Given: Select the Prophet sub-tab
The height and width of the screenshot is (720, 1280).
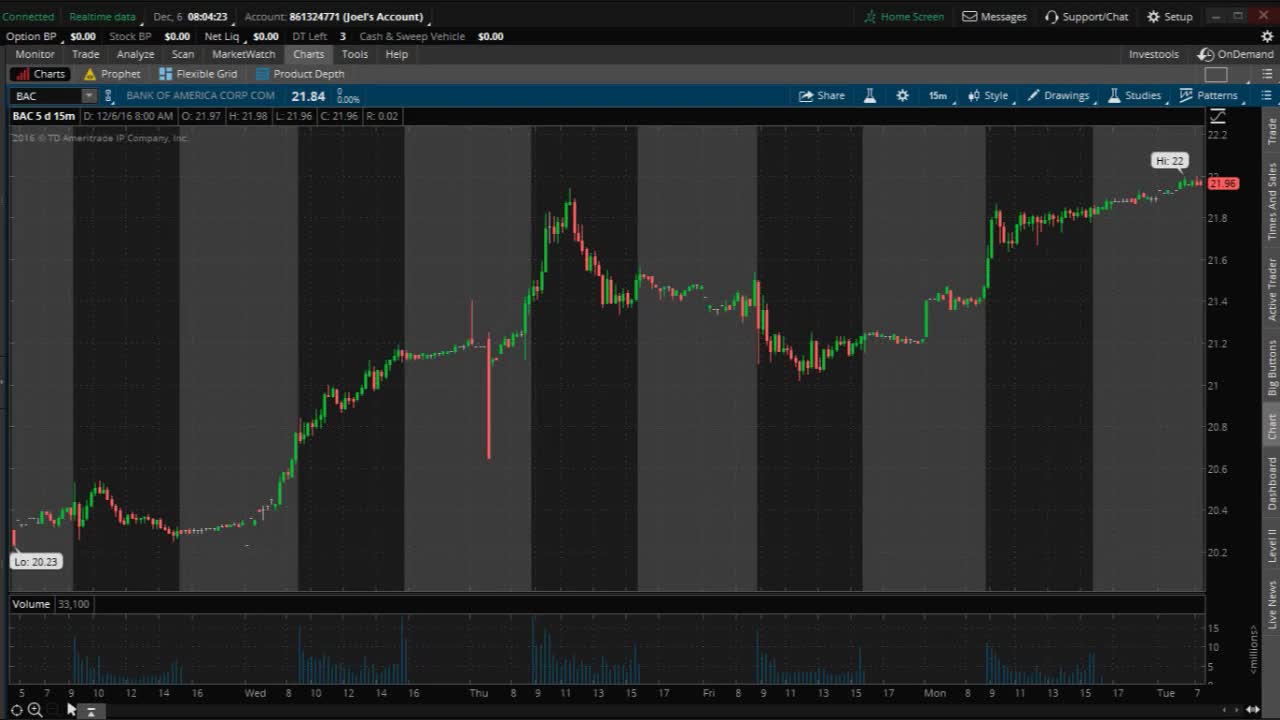Looking at the screenshot, I should (x=112, y=74).
